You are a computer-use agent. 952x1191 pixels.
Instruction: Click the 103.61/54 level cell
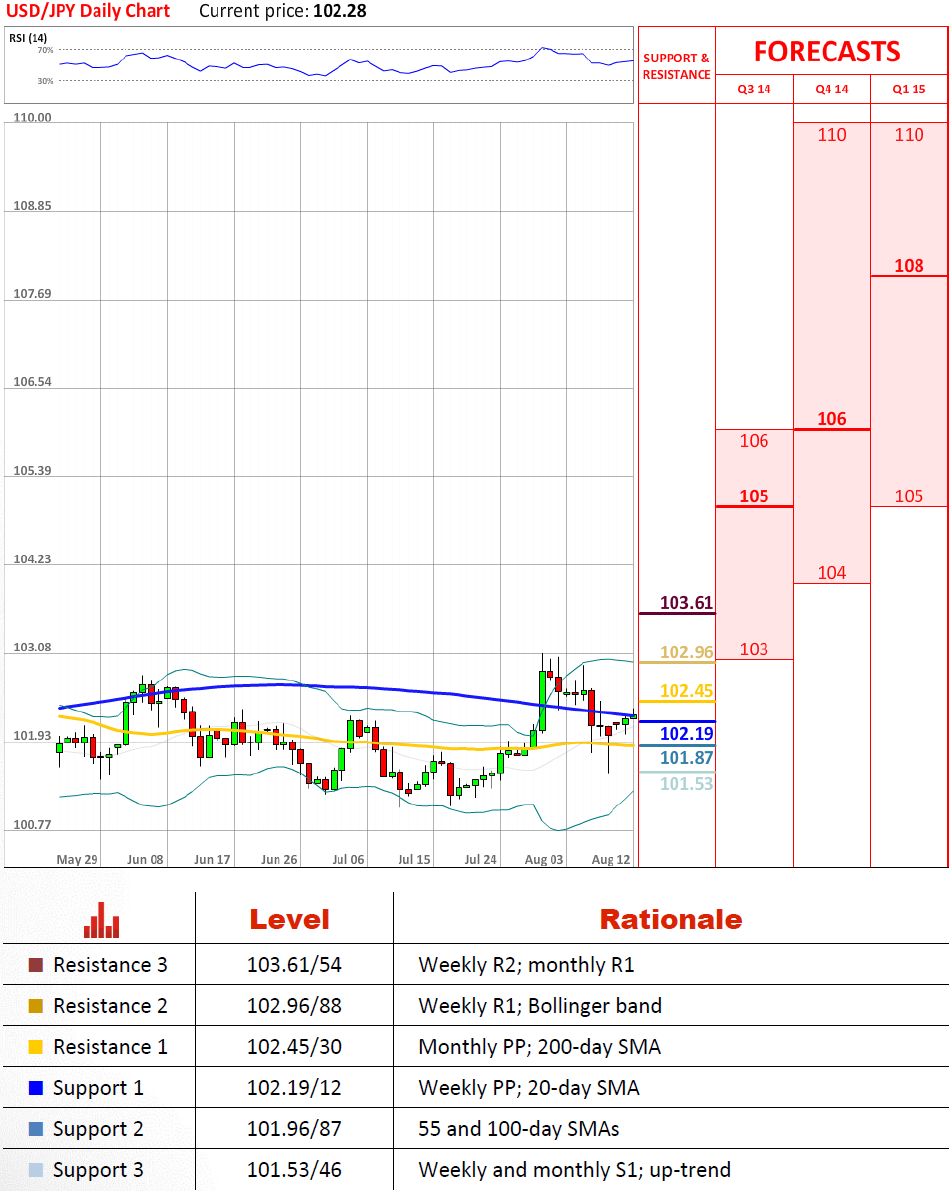click(x=294, y=965)
